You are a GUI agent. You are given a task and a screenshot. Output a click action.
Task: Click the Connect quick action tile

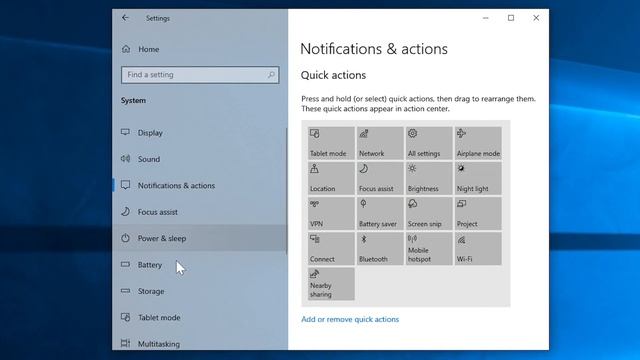click(x=331, y=249)
